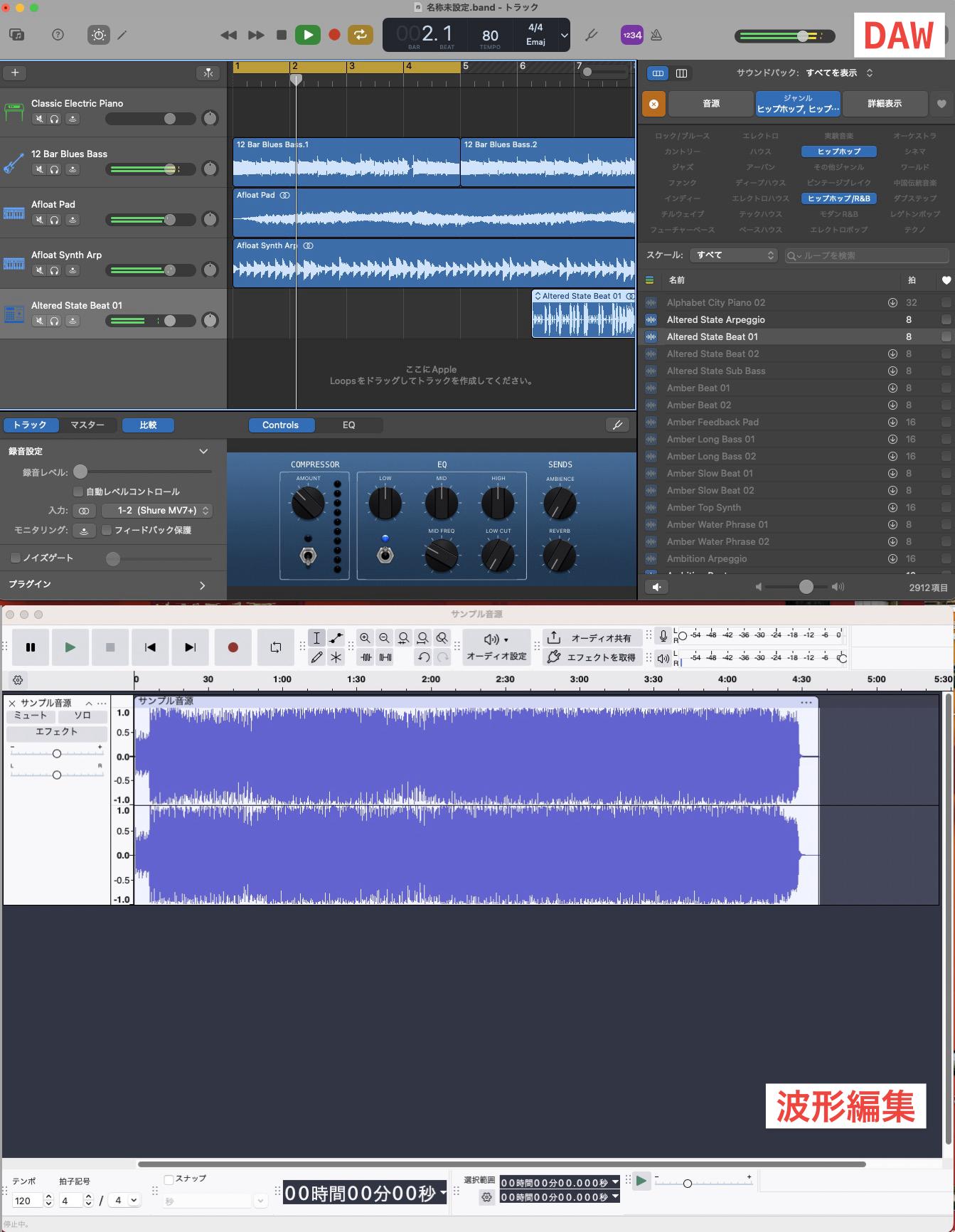Toggle the metronome icon

click(656, 35)
